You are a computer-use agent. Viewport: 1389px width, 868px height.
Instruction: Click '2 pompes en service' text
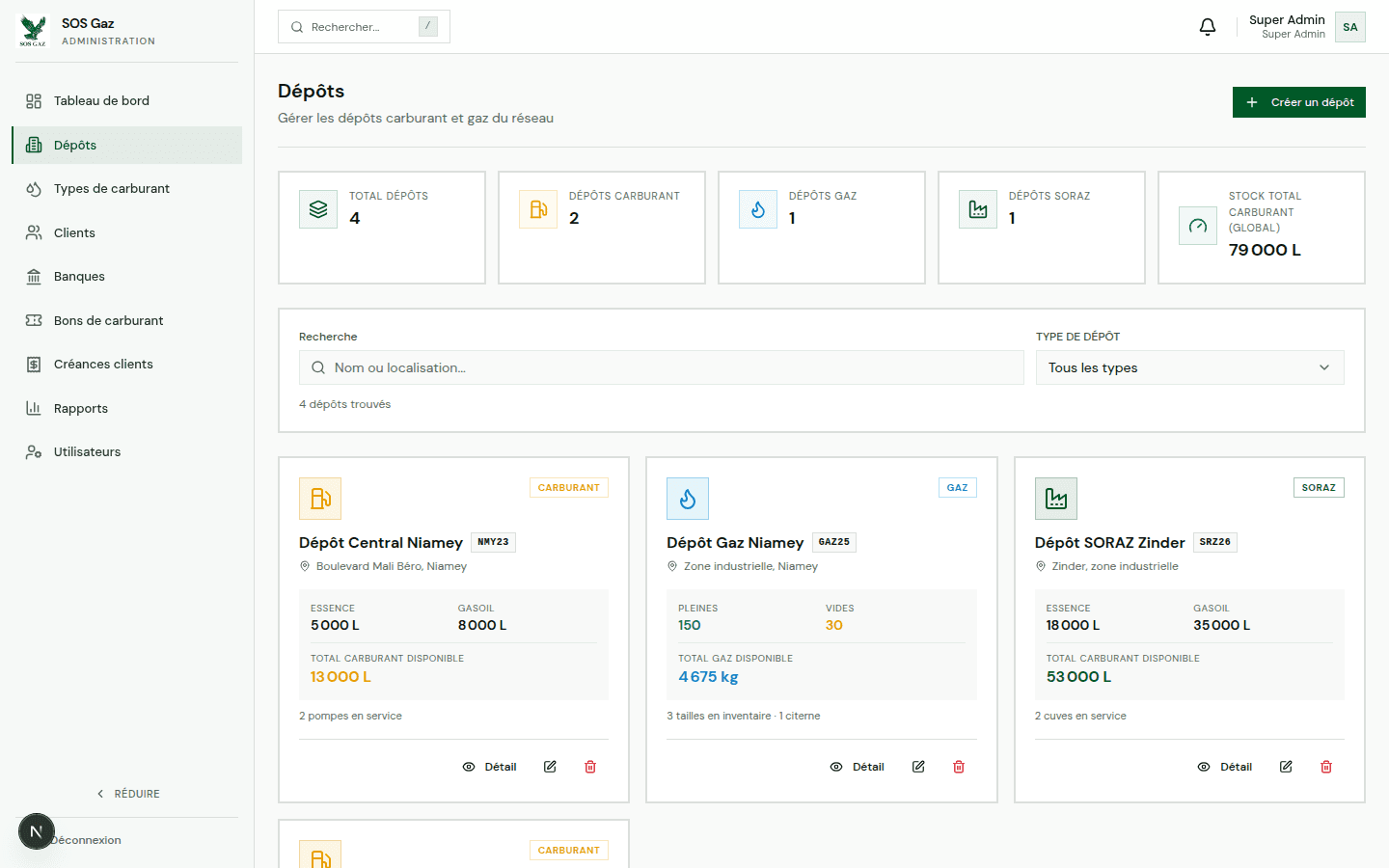[350, 716]
